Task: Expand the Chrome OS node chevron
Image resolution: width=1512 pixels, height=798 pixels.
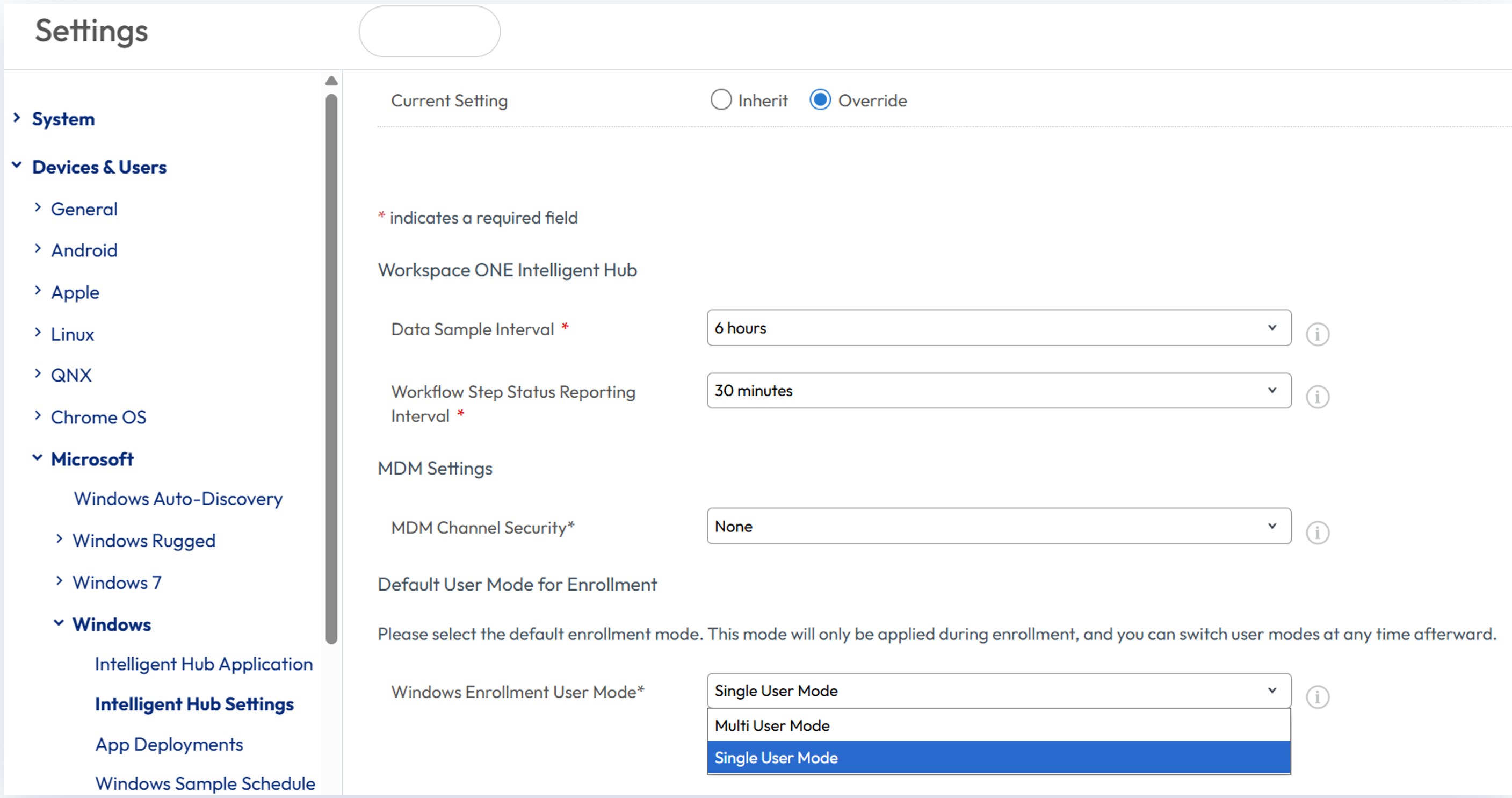Action: [x=38, y=416]
